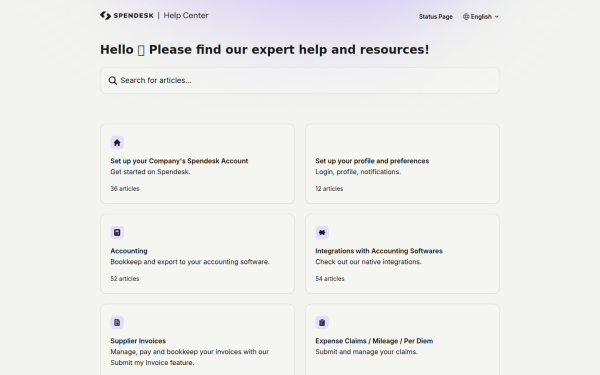
Task: Click 'Submit and manage your claims.' text
Action: [x=367, y=352]
